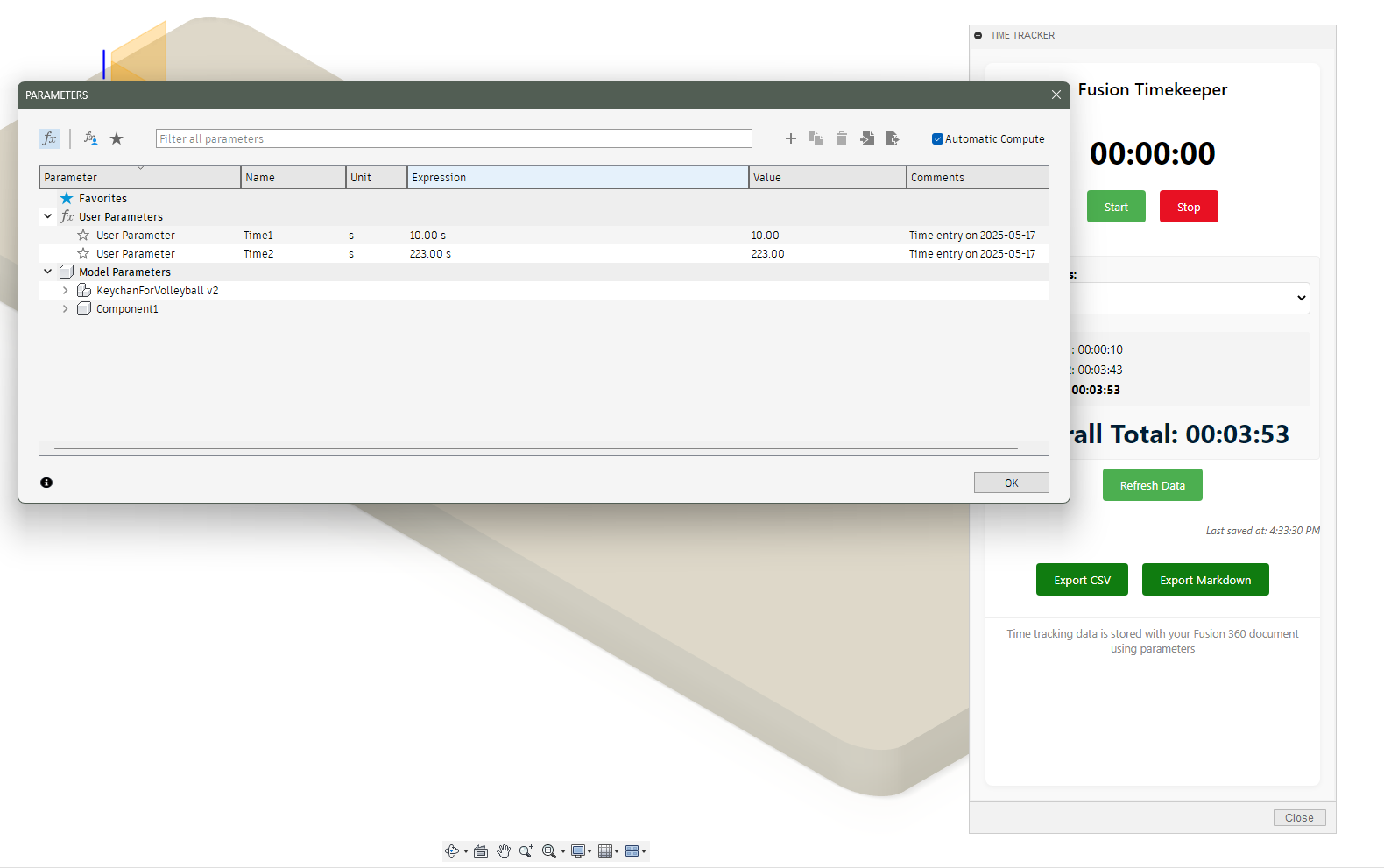Click Time1 comment 'Time entry on 2025-05-17'
This screenshot has height=868, width=1384.
[972, 235]
